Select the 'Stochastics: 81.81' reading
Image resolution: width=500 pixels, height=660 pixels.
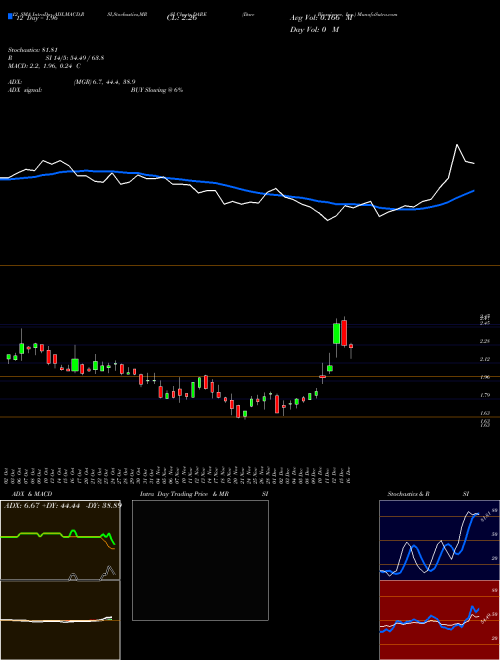pyautogui.click(x=32, y=50)
